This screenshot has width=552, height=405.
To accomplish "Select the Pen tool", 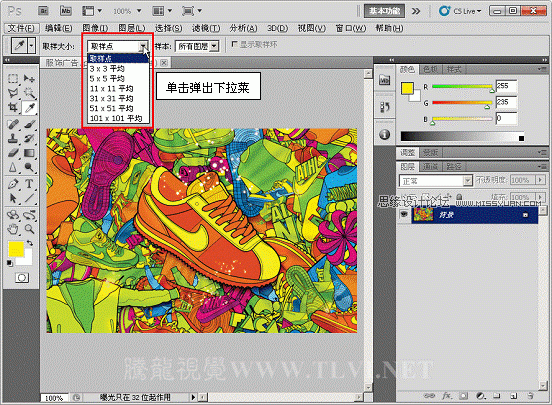I will (x=13, y=184).
